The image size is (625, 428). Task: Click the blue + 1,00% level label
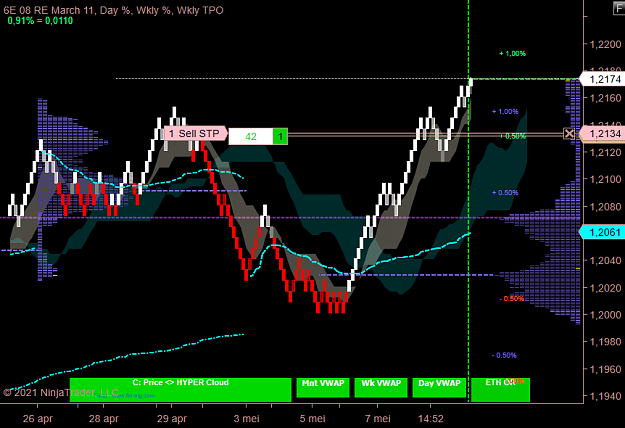pos(505,112)
